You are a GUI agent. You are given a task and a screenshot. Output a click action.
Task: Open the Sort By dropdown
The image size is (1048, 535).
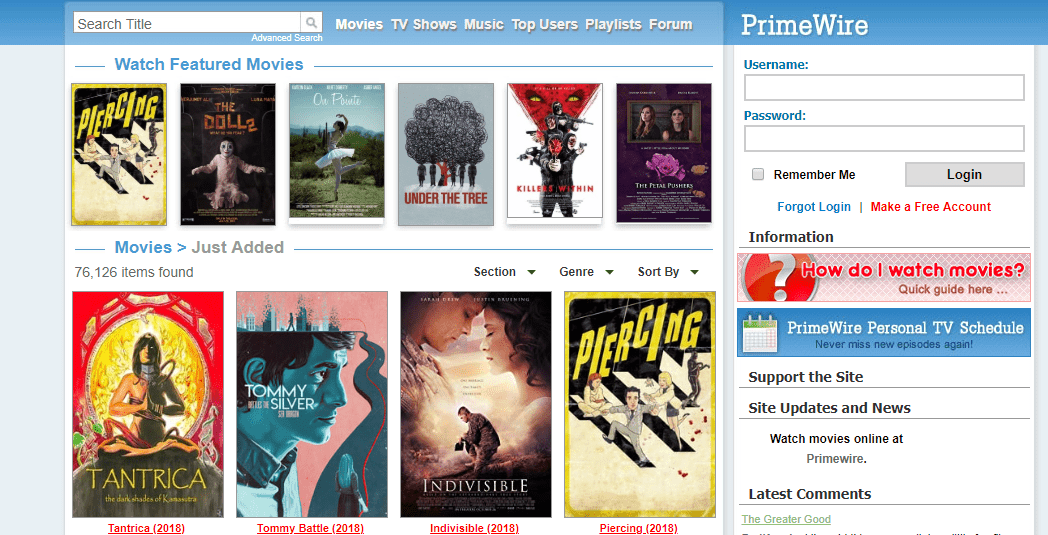[x=668, y=272]
